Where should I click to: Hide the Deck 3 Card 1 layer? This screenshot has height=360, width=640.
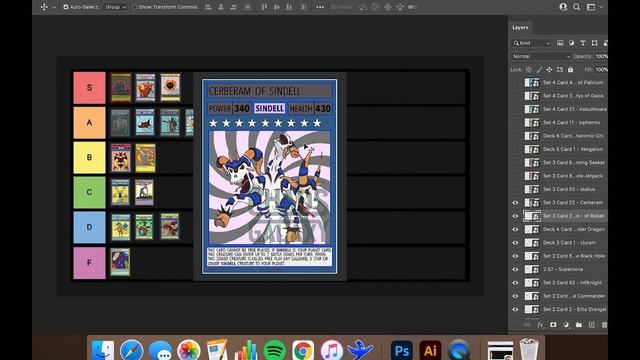click(x=516, y=243)
